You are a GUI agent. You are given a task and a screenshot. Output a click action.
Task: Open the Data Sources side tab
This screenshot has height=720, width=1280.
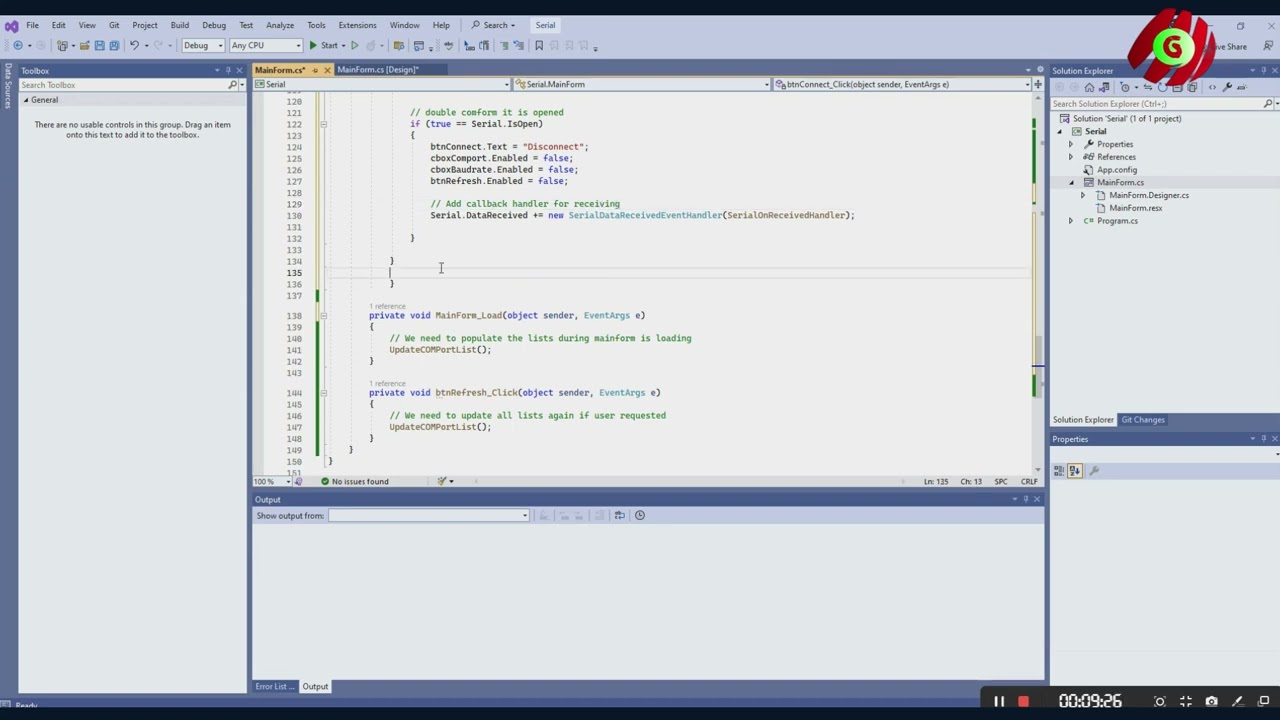tap(8, 87)
